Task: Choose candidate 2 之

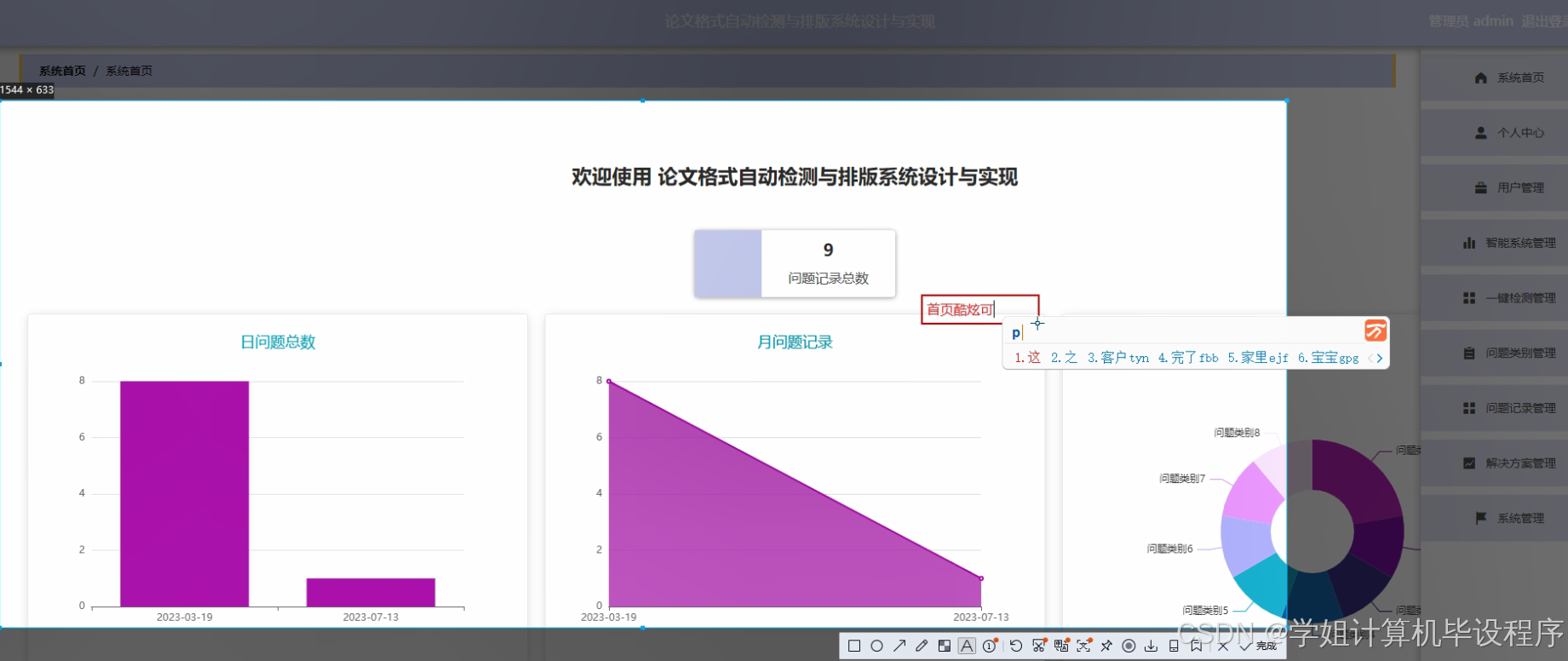Action: tap(1064, 358)
